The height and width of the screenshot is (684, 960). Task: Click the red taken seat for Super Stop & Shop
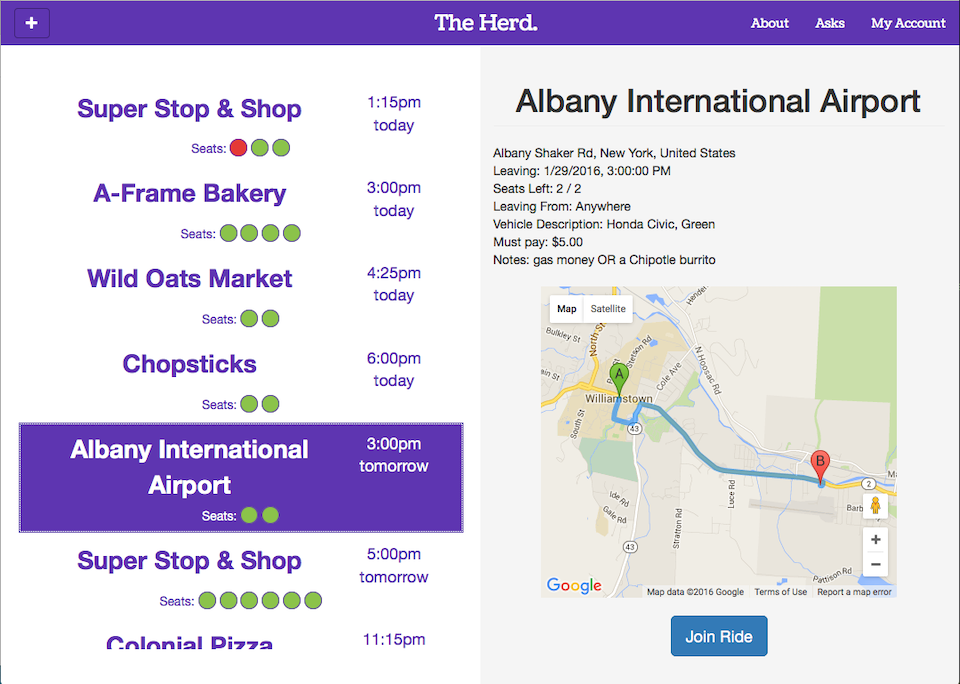click(x=239, y=148)
